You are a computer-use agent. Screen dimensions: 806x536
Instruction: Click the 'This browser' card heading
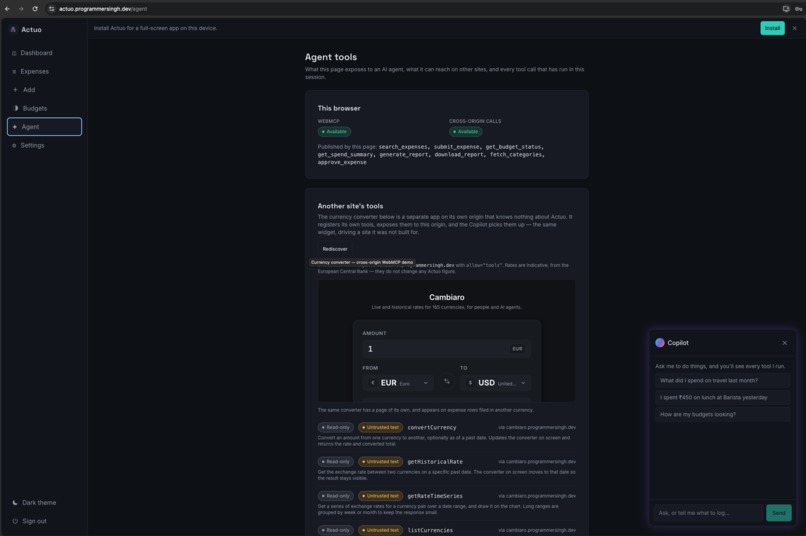point(339,108)
